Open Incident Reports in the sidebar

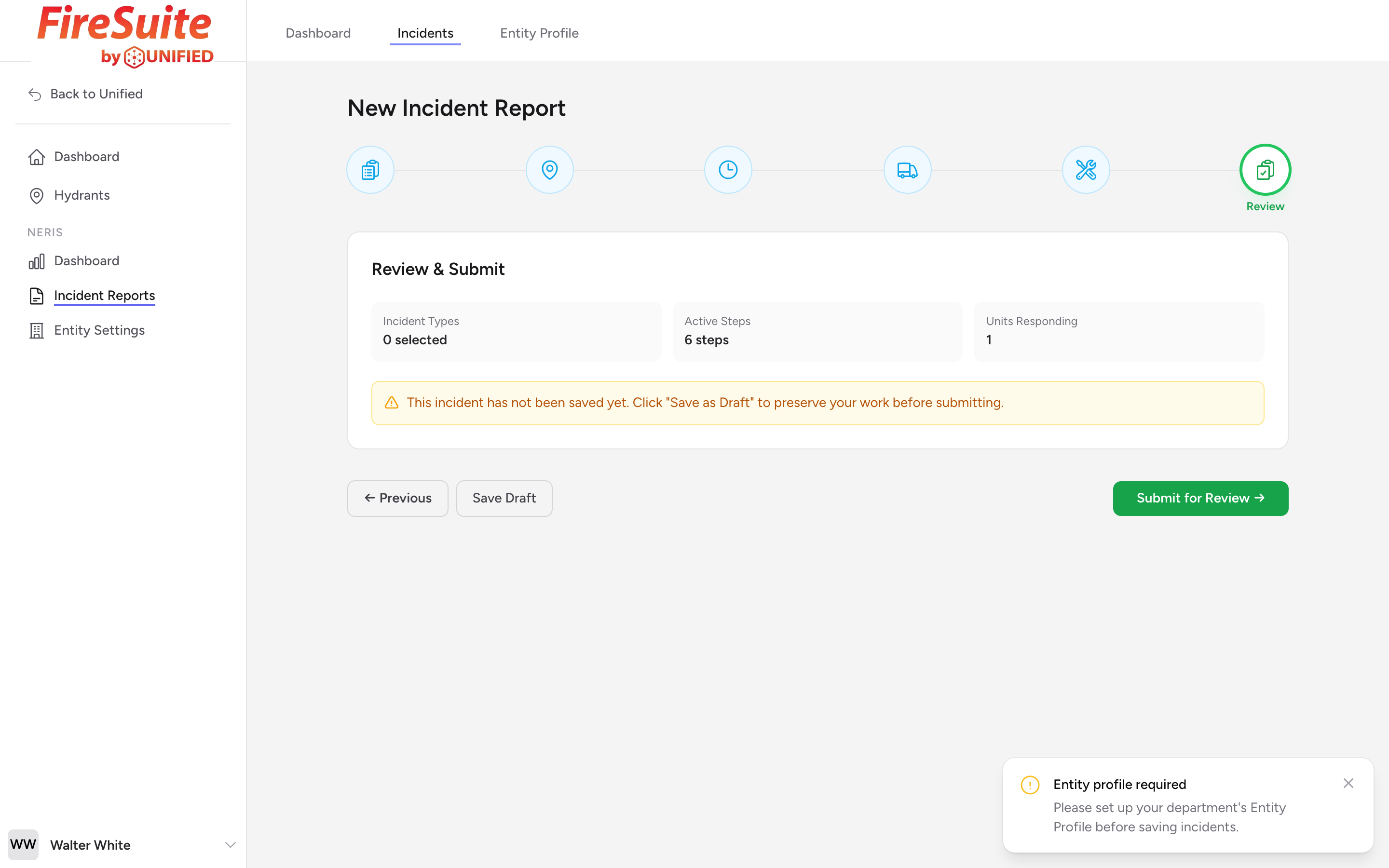point(92,296)
